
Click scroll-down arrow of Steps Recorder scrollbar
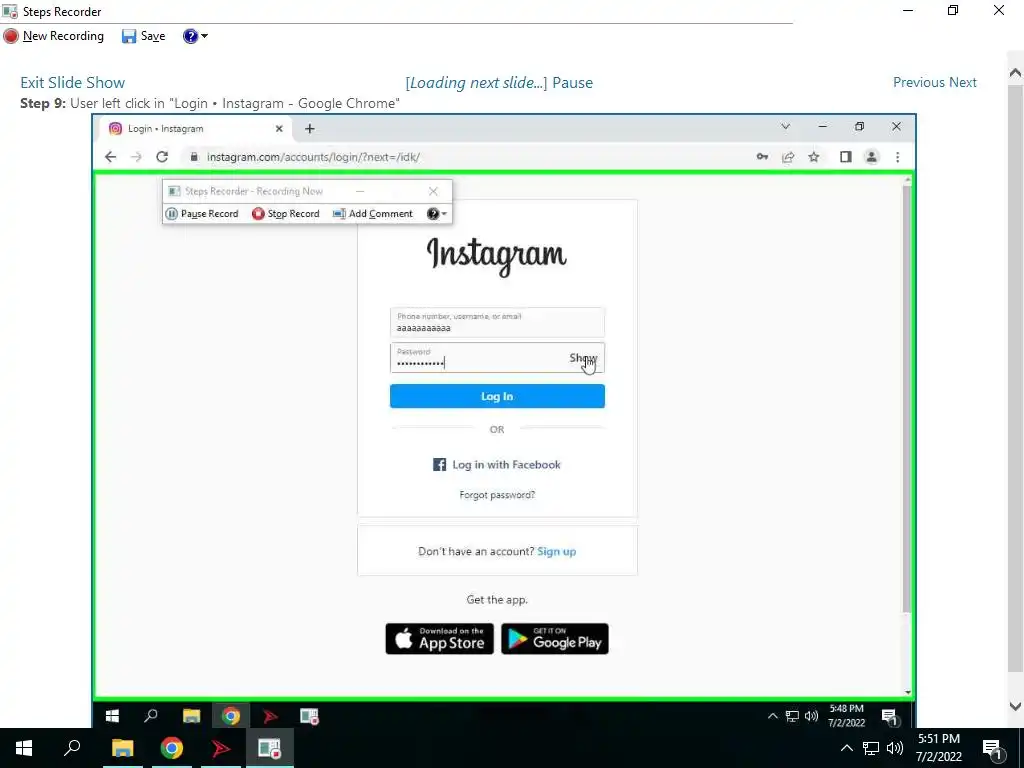click(x=1015, y=706)
